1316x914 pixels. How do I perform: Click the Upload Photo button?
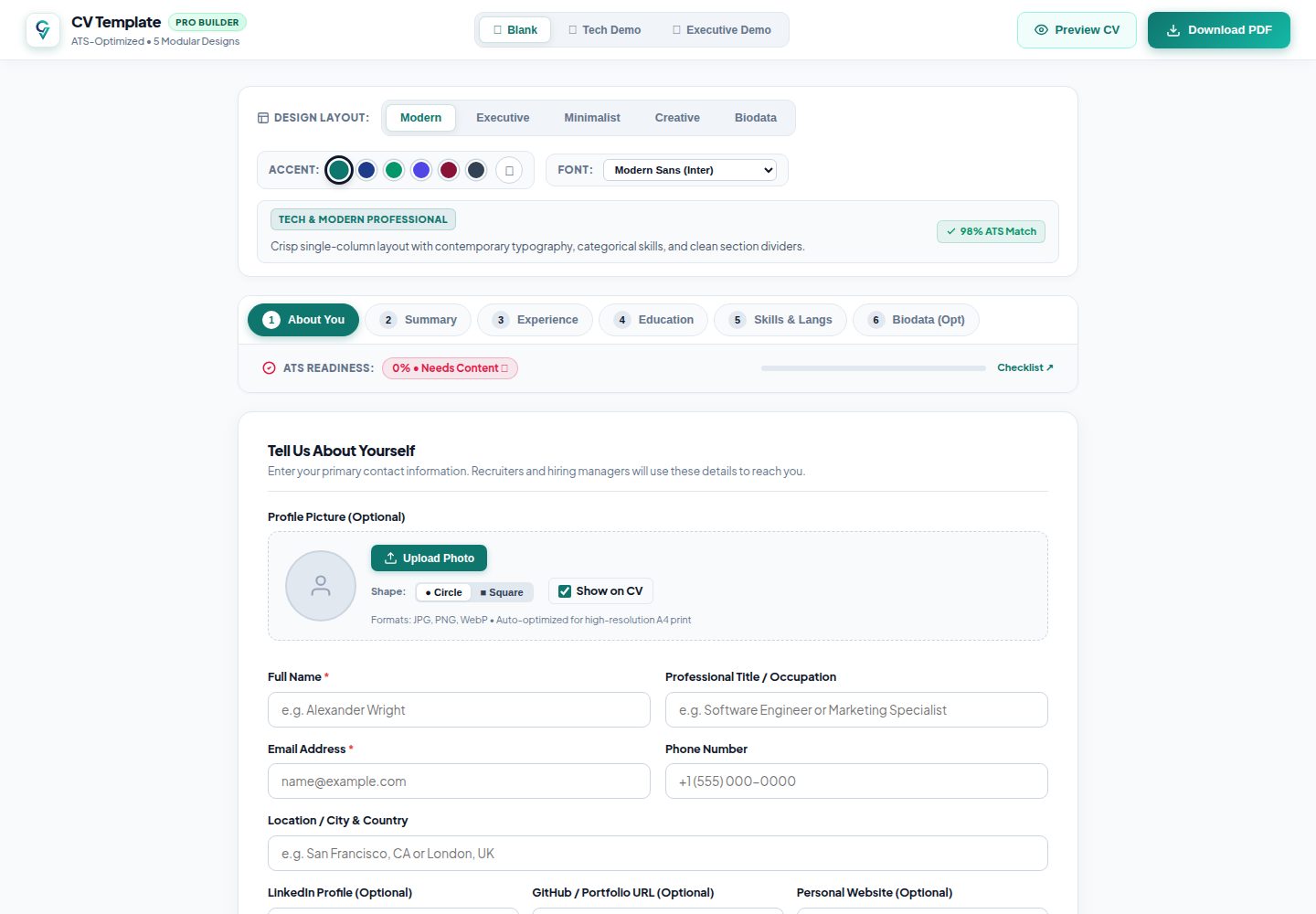click(x=429, y=558)
